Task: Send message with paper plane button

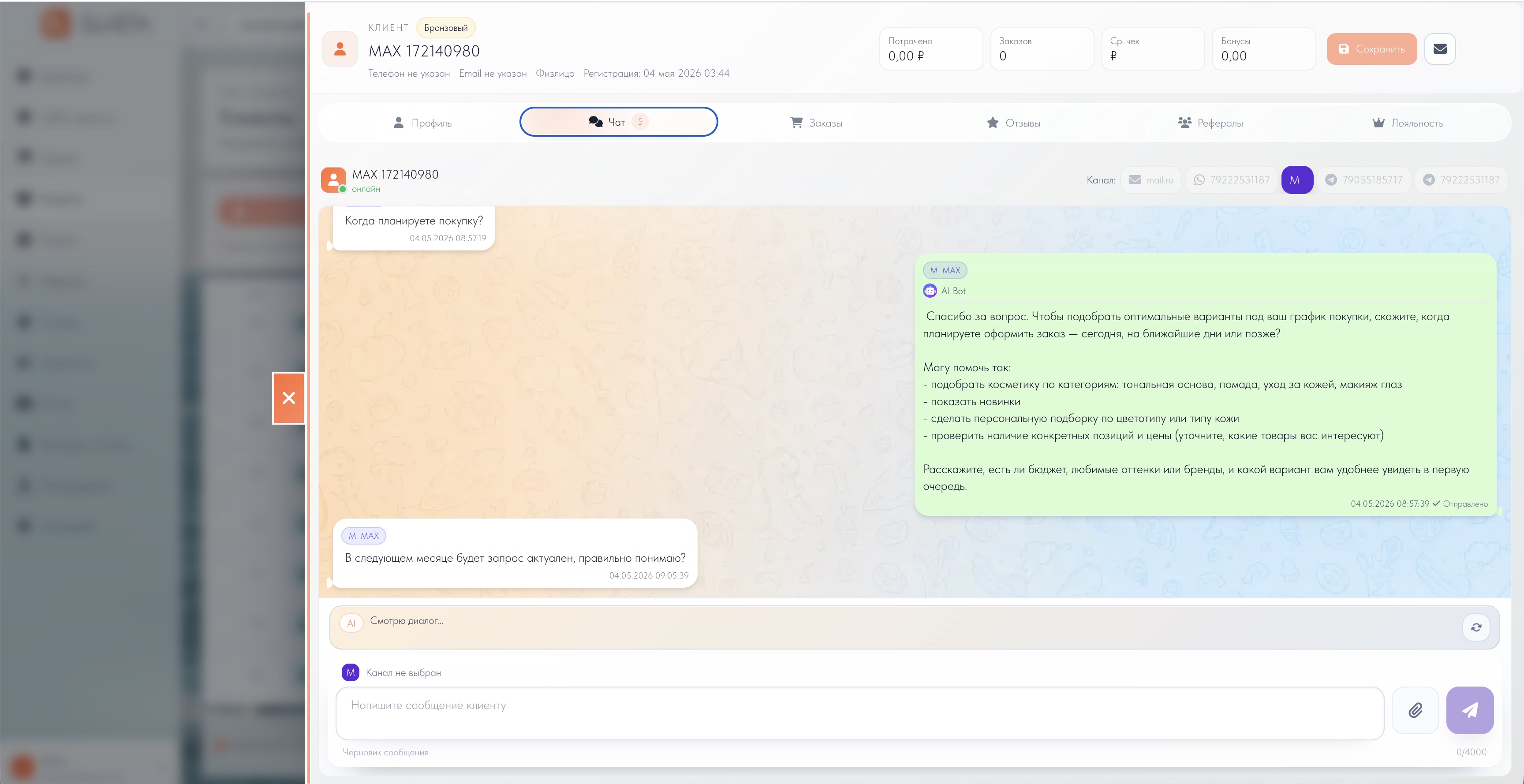Action: [1470, 710]
